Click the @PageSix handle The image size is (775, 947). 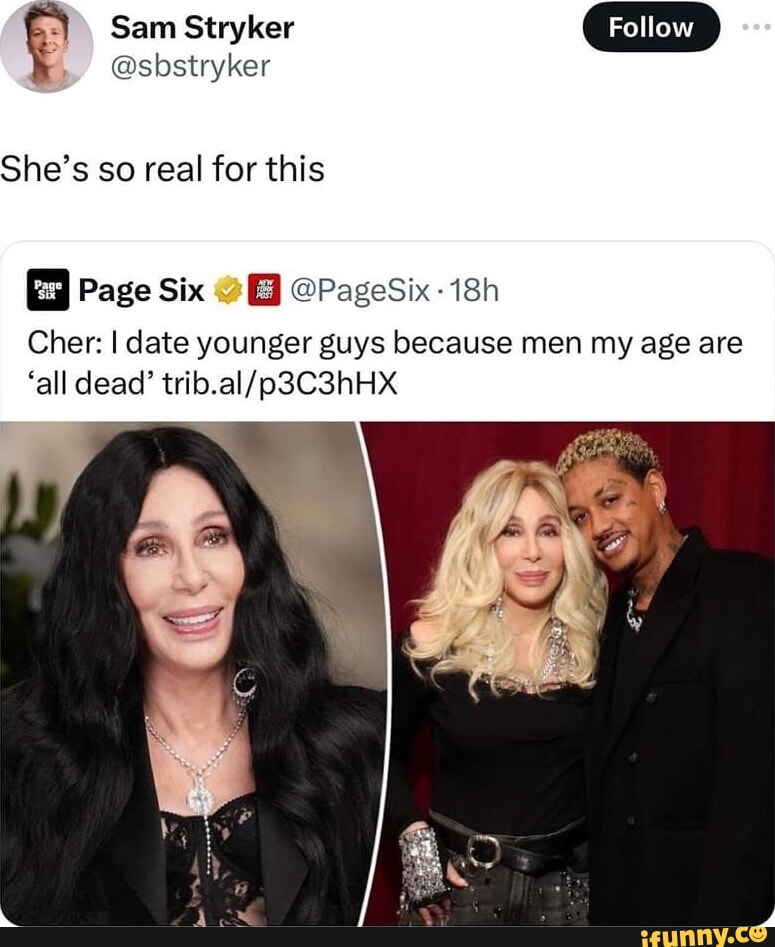point(360,291)
